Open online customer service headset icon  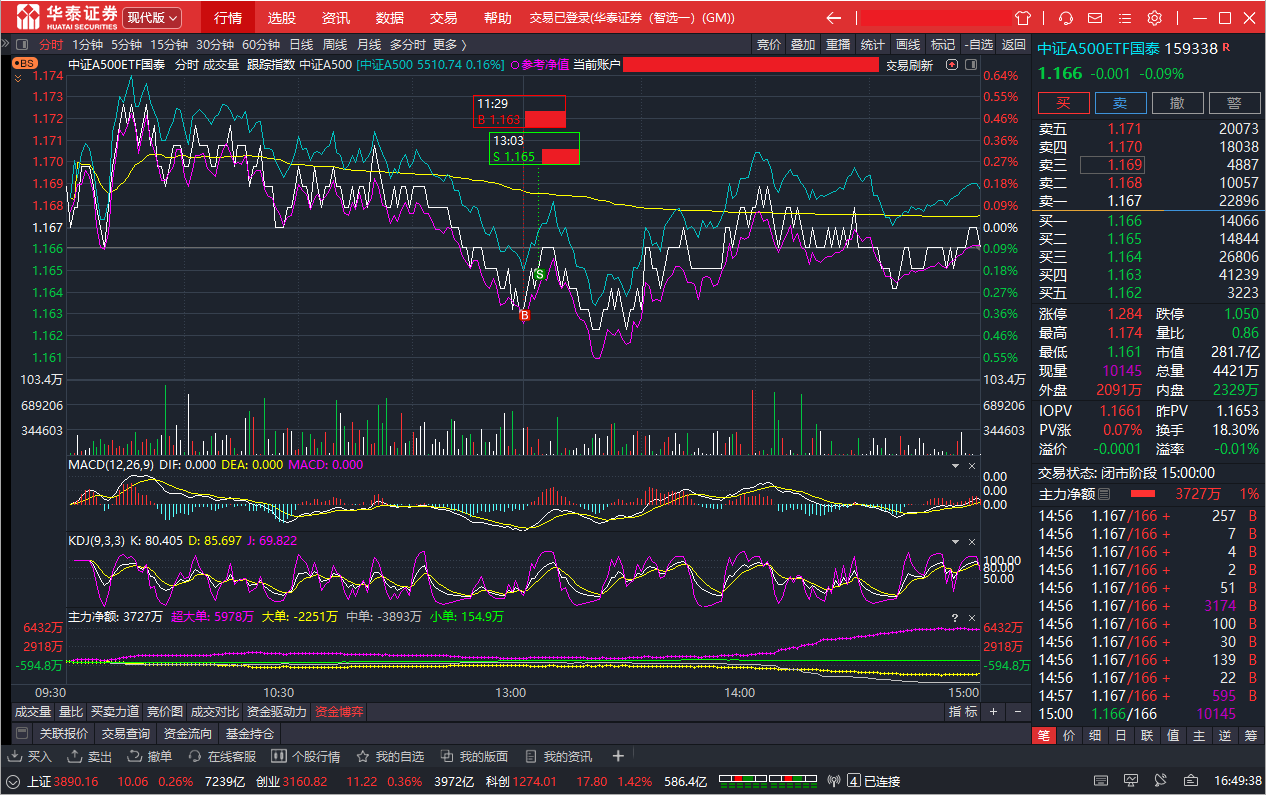(1066, 18)
